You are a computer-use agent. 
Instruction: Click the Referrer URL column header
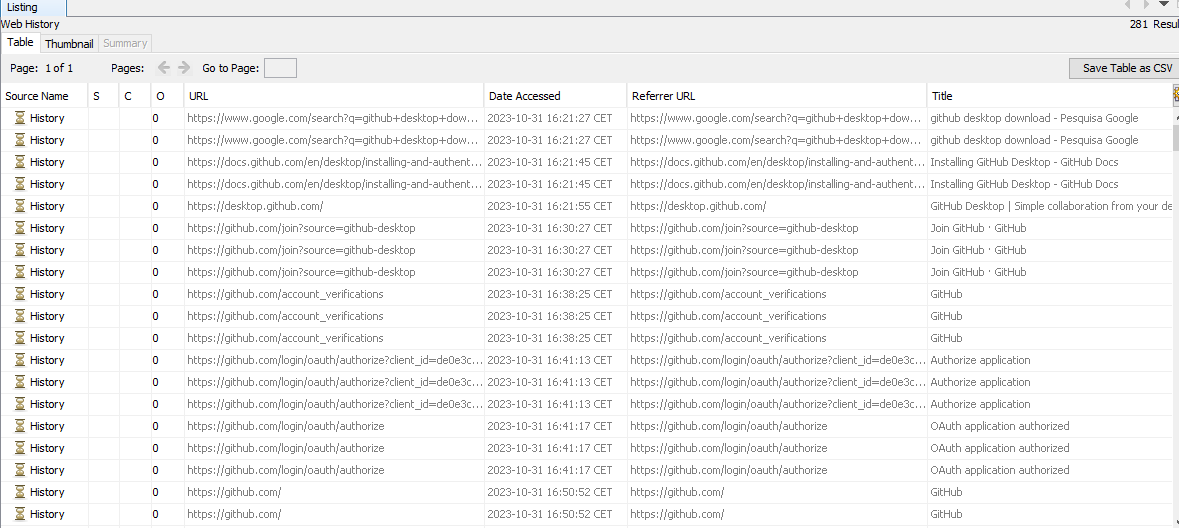(775, 96)
